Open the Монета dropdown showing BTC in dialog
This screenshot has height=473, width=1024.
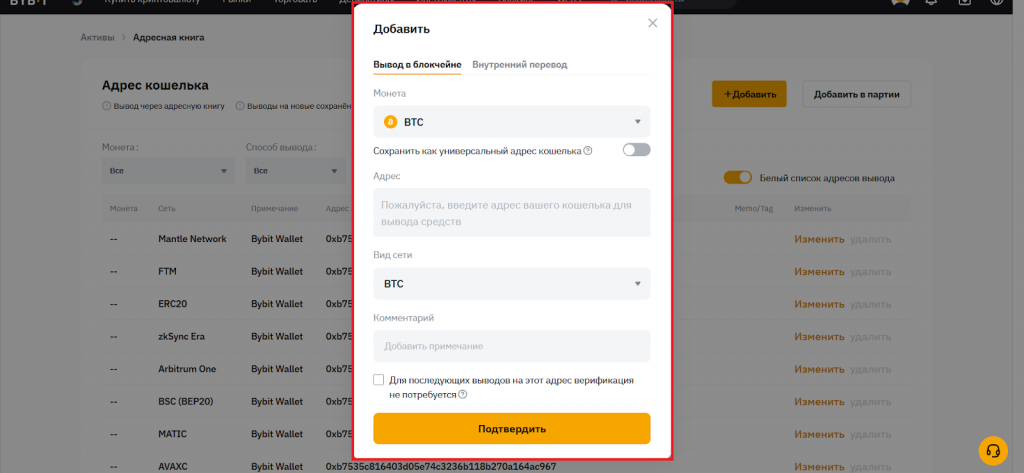tap(512, 122)
